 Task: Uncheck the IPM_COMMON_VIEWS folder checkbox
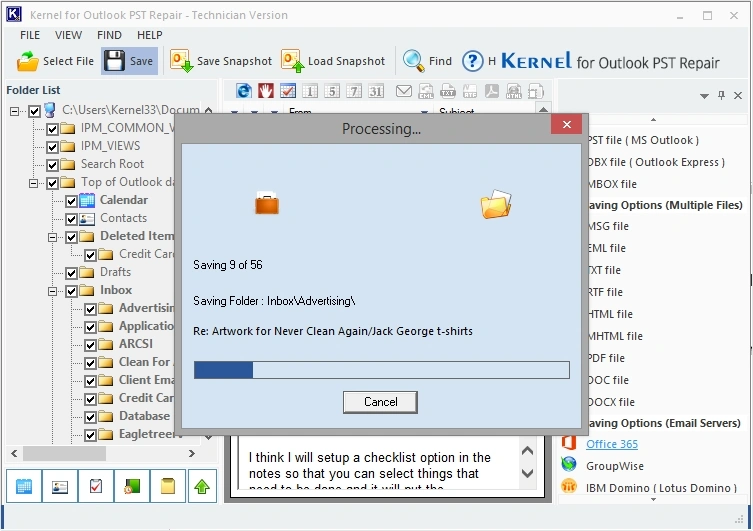[x=52, y=129]
